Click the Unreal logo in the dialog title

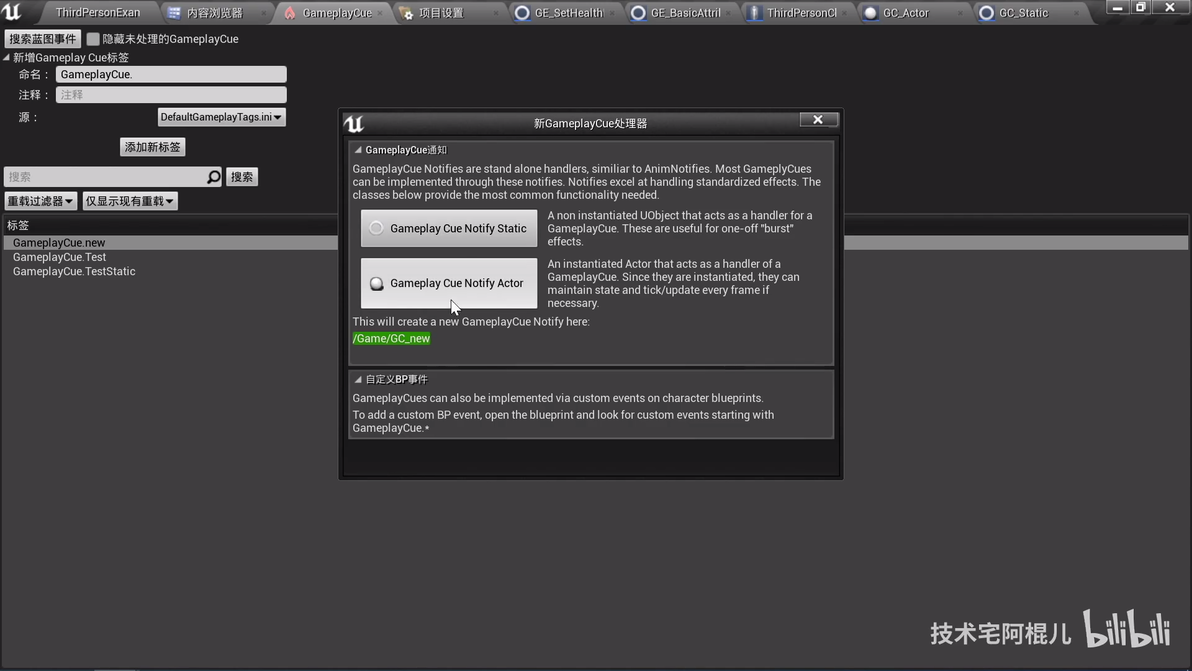tap(353, 123)
